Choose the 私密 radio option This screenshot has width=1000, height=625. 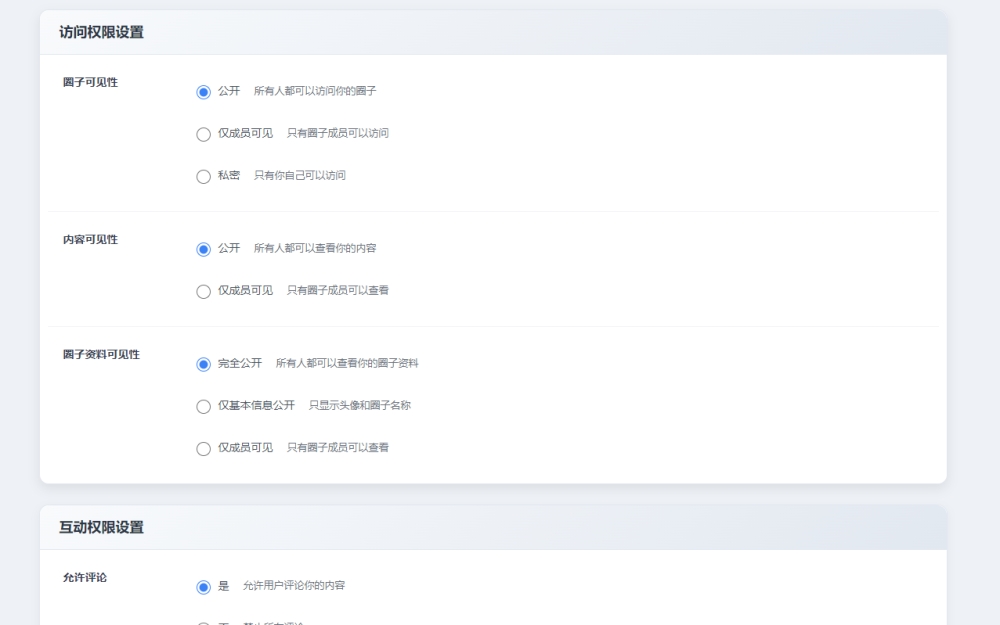tap(204, 177)
